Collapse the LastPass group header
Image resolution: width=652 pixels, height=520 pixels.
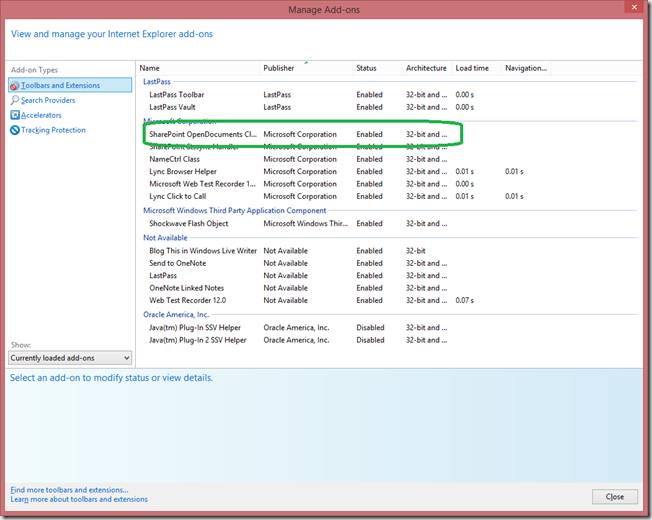(x=157, y=82)
